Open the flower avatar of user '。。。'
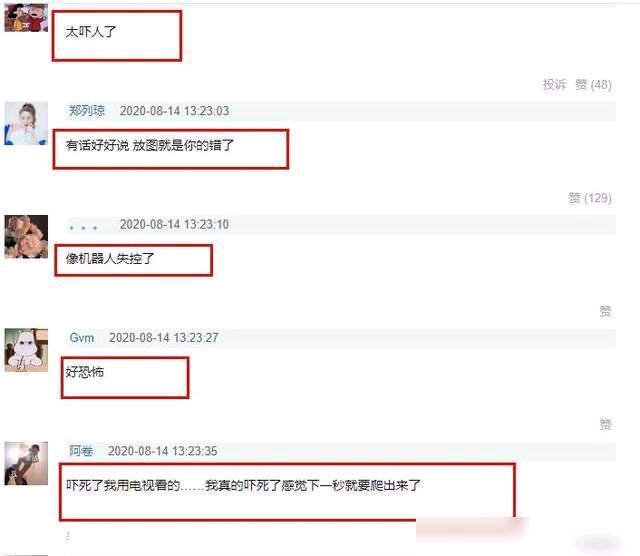The height and width of the screenshot is (556, 640). point(26,237)
